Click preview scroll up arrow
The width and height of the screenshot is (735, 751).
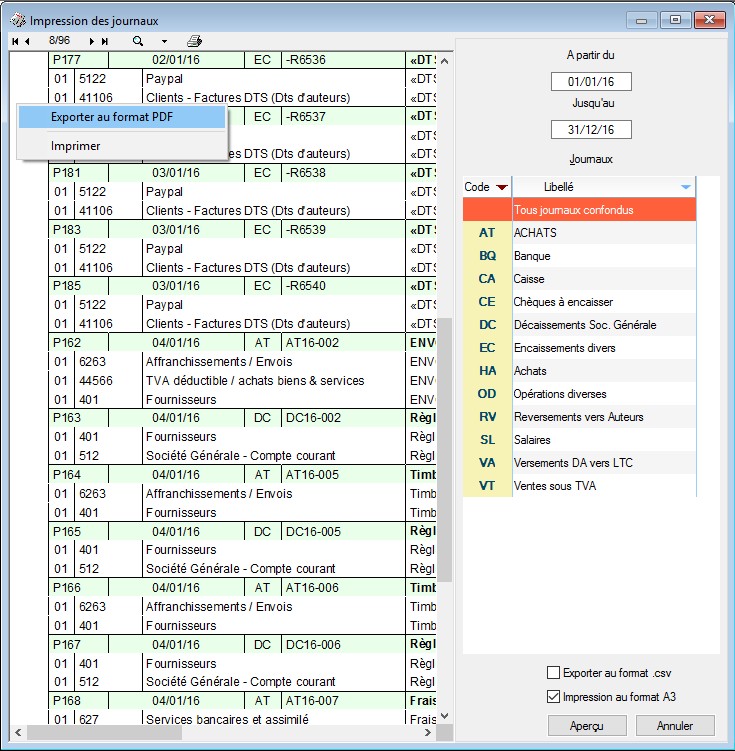pos(444,61)
